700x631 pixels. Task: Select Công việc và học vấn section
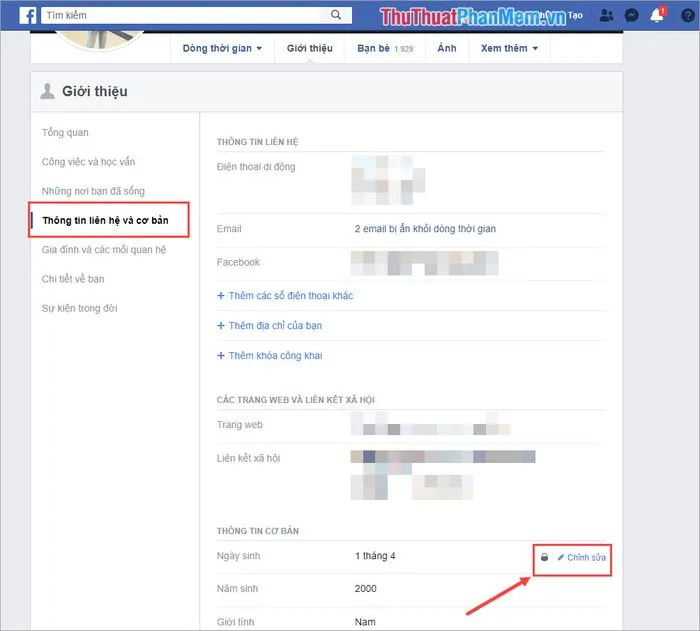click(88, 161)
